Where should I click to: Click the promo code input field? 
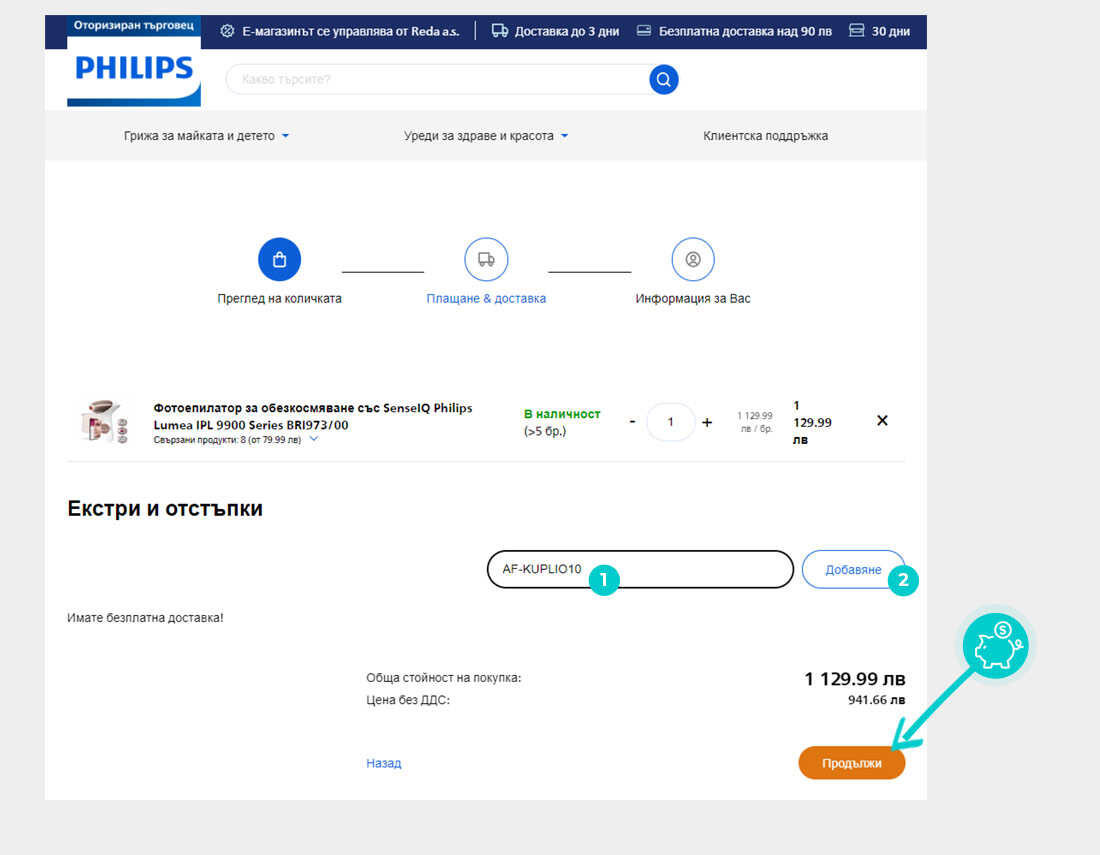[x=640, y=569]
